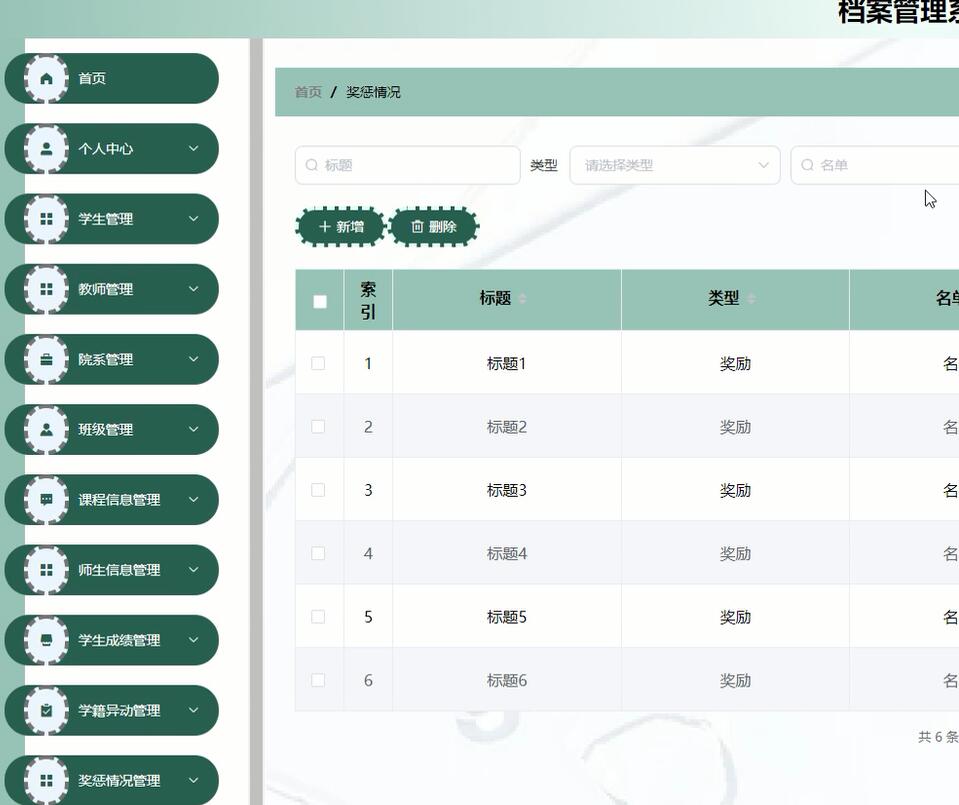Viewport: 959px width, 805px height.
Task: Click the plus icon inside 新增 button
Action: pos(324,226)
